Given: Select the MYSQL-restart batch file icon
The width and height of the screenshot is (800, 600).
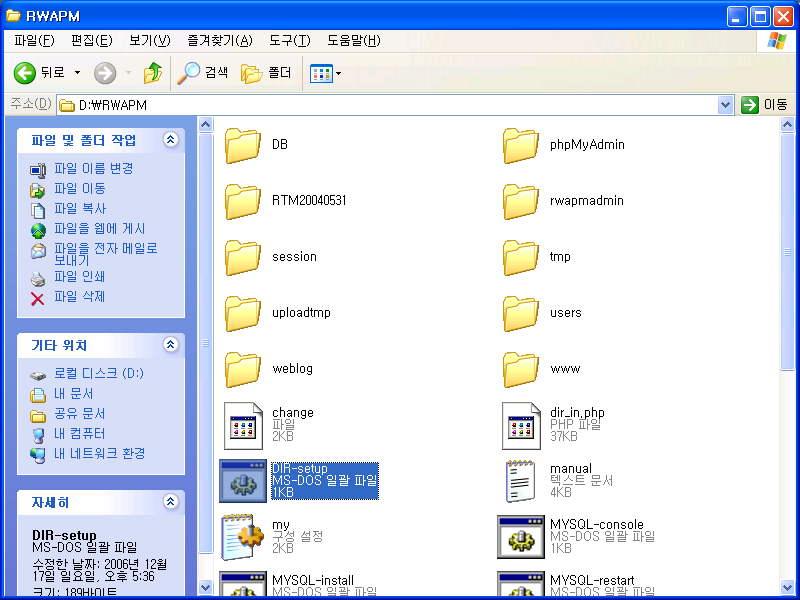Looking at the screenshot, I should point(521,585).
